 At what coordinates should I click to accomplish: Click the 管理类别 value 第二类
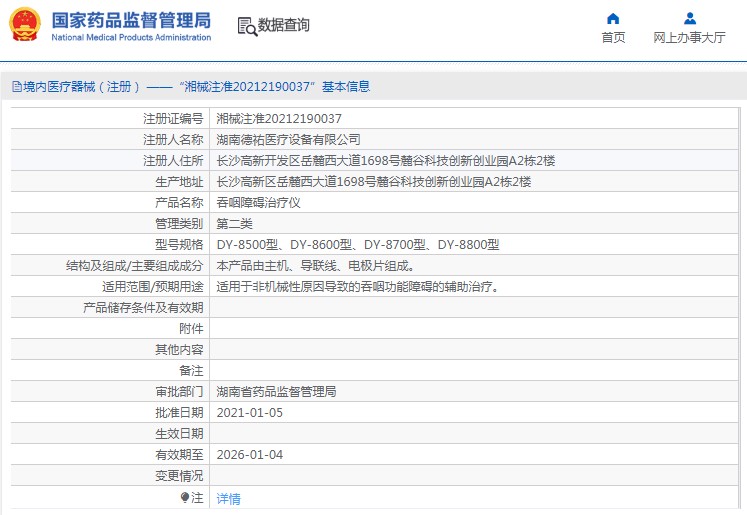click(x=234, y=224)
